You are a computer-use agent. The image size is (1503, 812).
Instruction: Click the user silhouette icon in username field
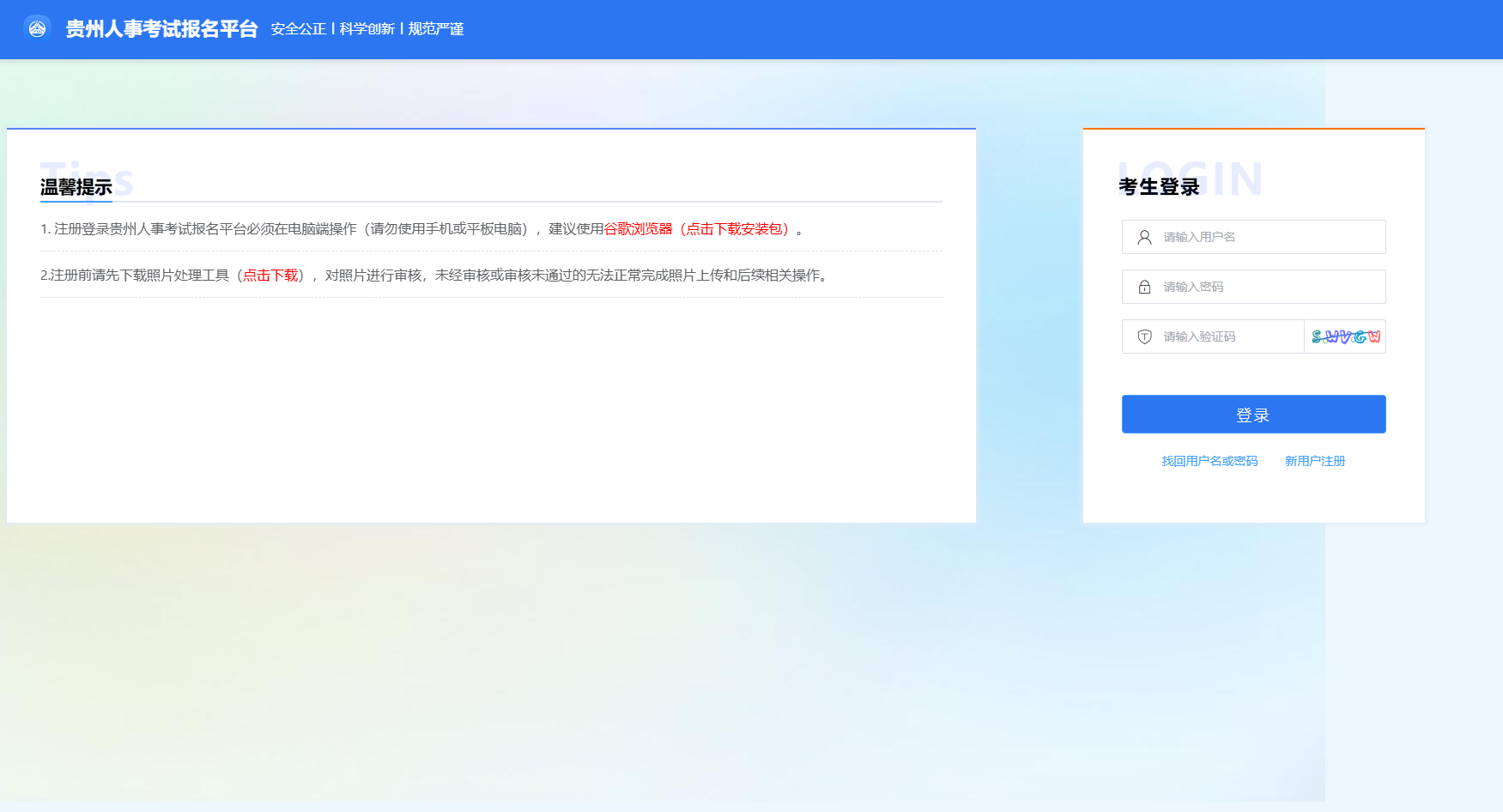pos(1144,238)
